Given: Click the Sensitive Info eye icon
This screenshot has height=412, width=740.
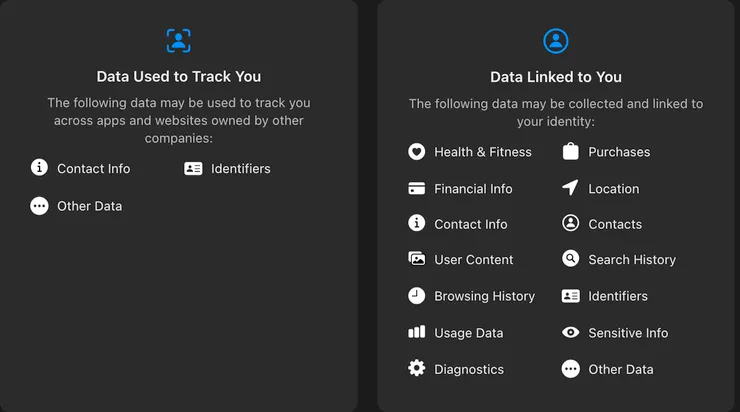Looking at the screenshot, I should (571, 333).
